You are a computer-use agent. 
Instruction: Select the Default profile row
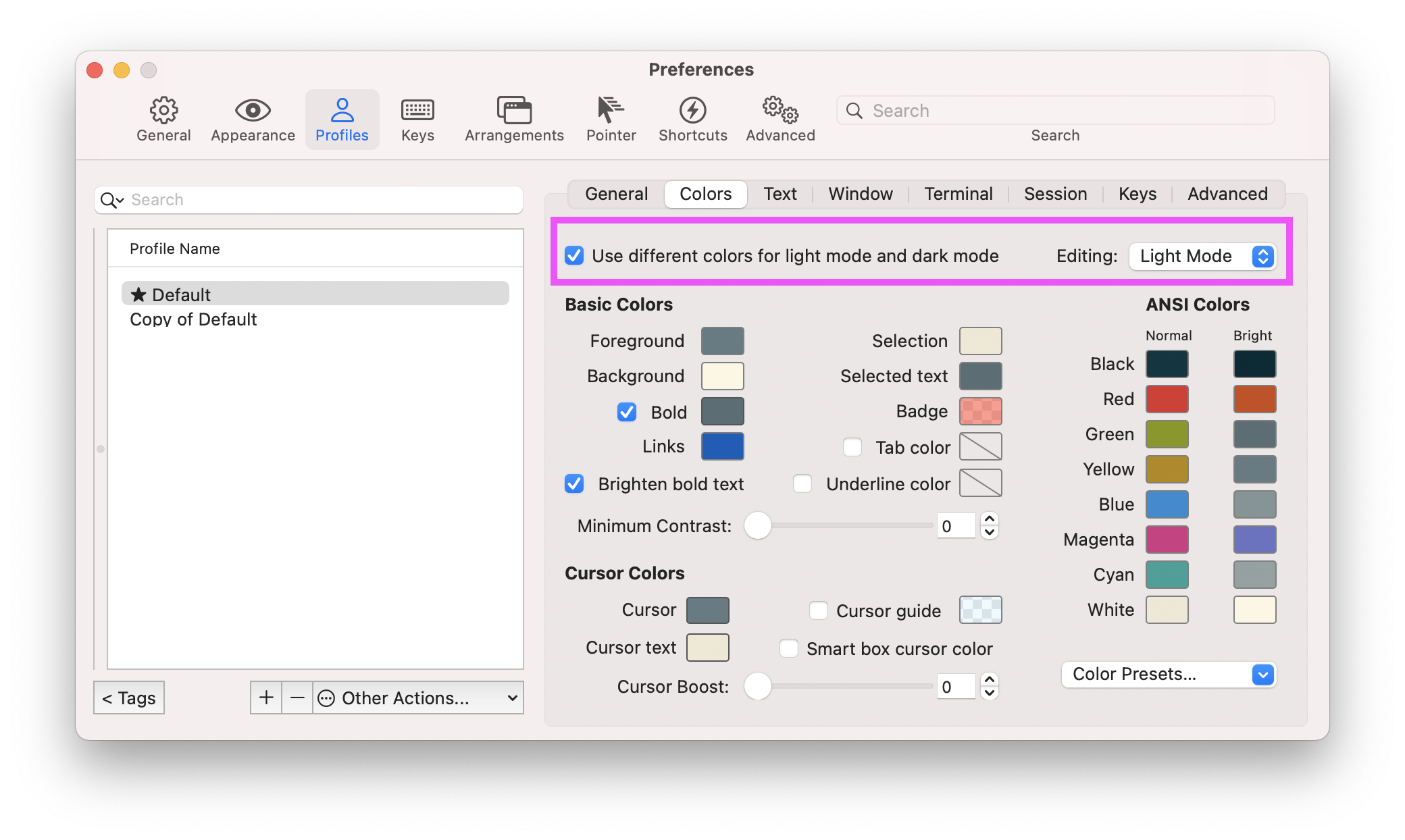315,294
